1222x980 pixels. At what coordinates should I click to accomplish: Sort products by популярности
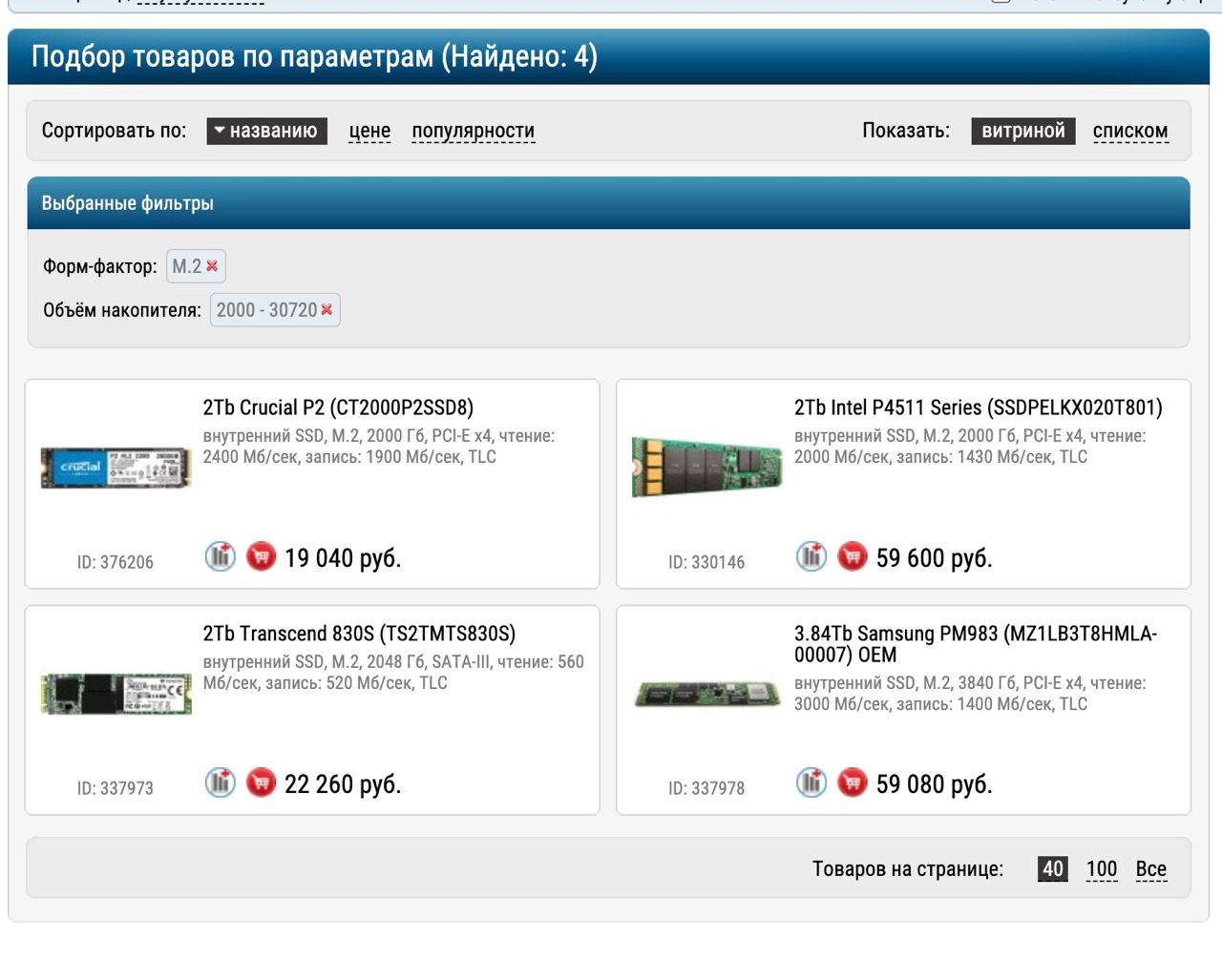coord(474,131)
